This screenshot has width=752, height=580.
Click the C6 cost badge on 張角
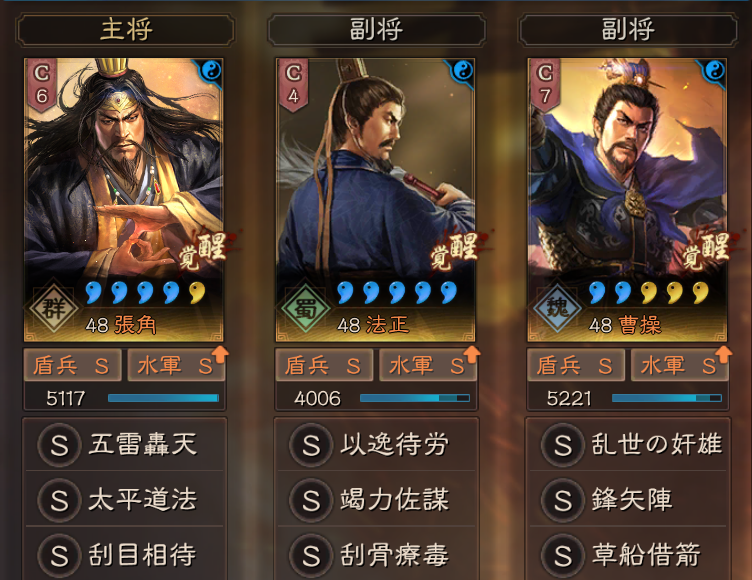point(42,84)
